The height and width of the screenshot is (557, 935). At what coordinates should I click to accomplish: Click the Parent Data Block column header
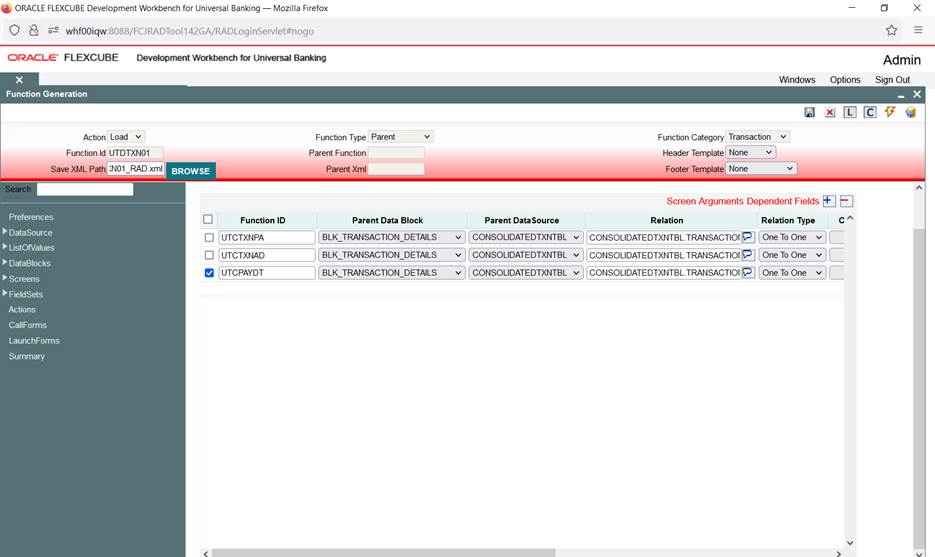pos(388,220)
